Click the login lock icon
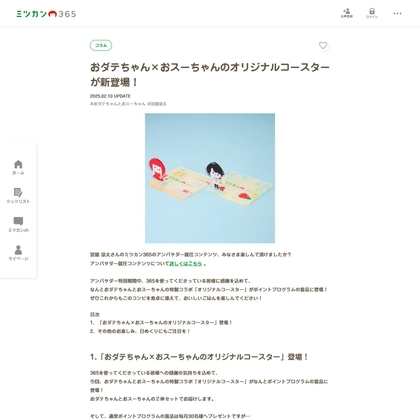 pyautogui.click(x=372, y=13)
